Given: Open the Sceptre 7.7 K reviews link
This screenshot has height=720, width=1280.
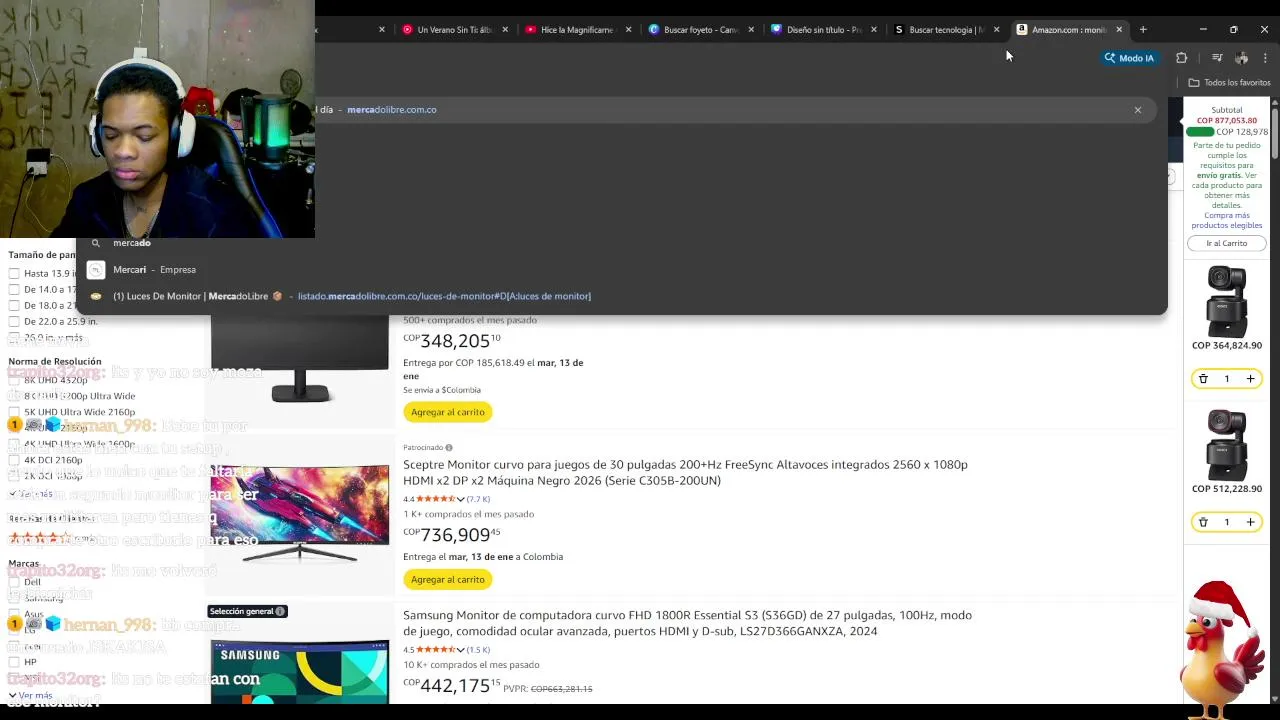Looking at the screenshot, I should pyautogui.click(x=478, y=499).
